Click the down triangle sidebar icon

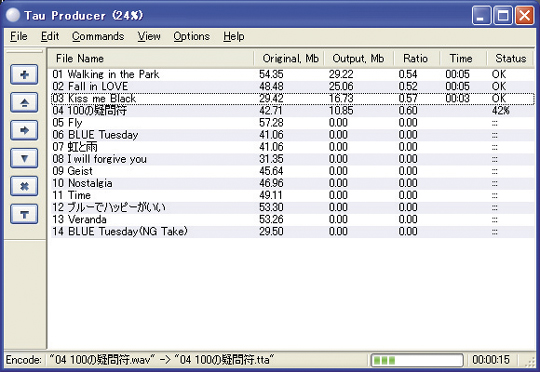[x=24, y=158]
